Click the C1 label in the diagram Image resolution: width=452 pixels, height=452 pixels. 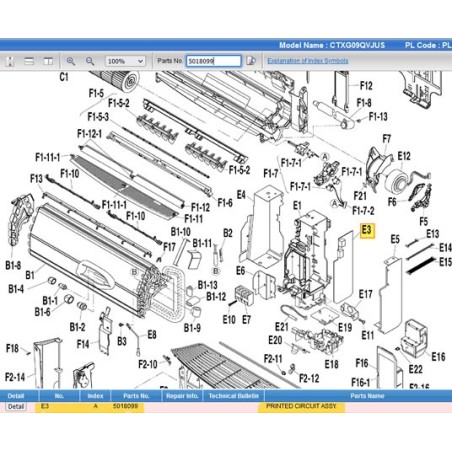64,77
